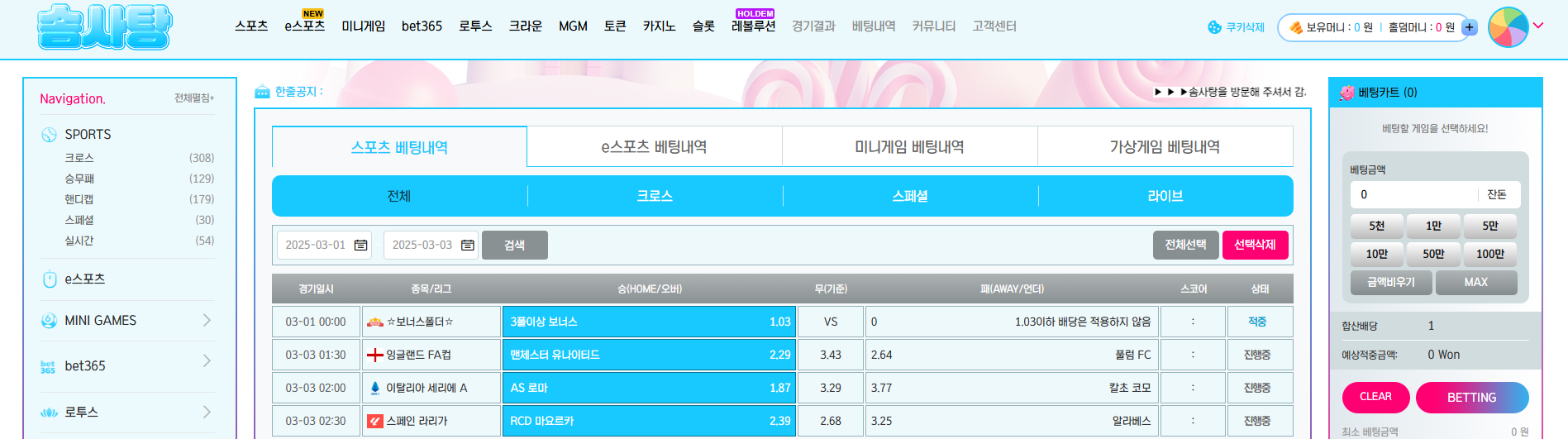Click the plus icon beside the money balance
The image size is (1568, 439).
(x=1470, y=27)
